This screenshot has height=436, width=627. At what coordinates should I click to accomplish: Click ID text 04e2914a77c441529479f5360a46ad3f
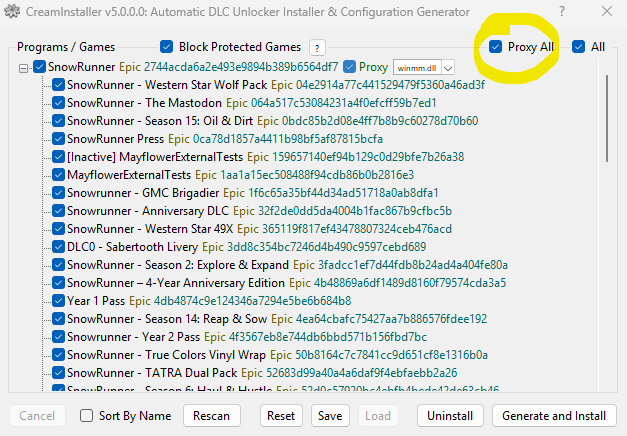[391, 85]
